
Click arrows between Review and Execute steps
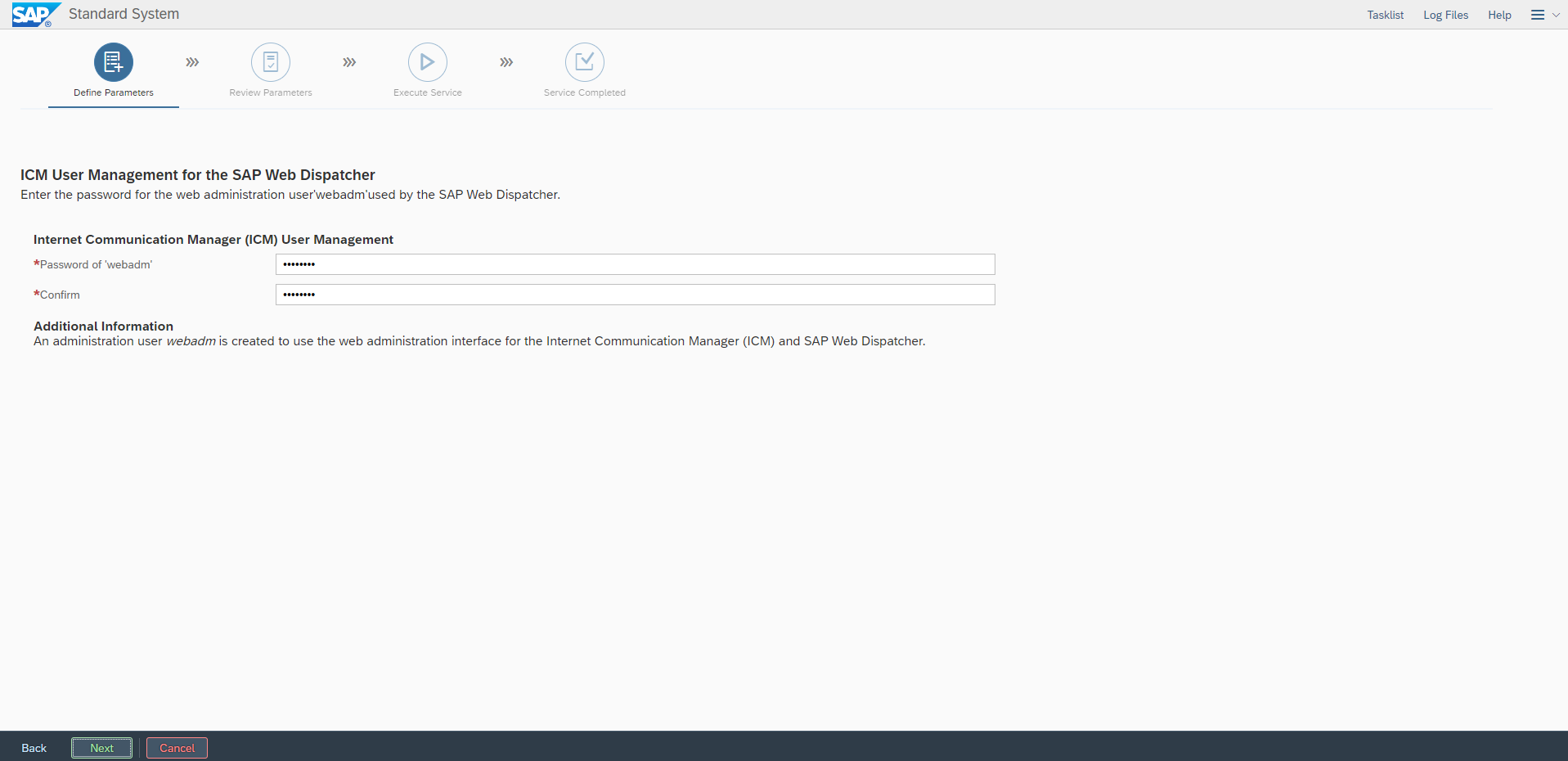349,62
